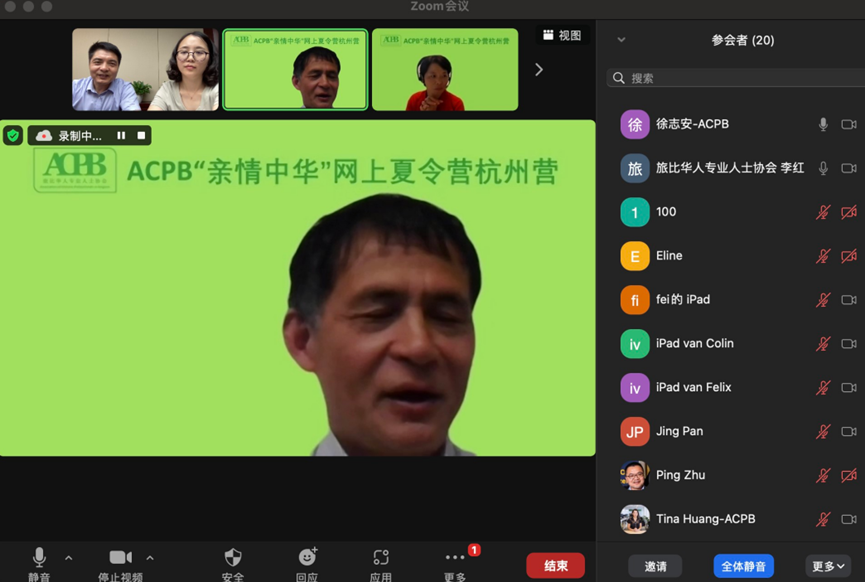Unmute iPad van Felix microphone
The image size is (865, 582).
[823, 387]
